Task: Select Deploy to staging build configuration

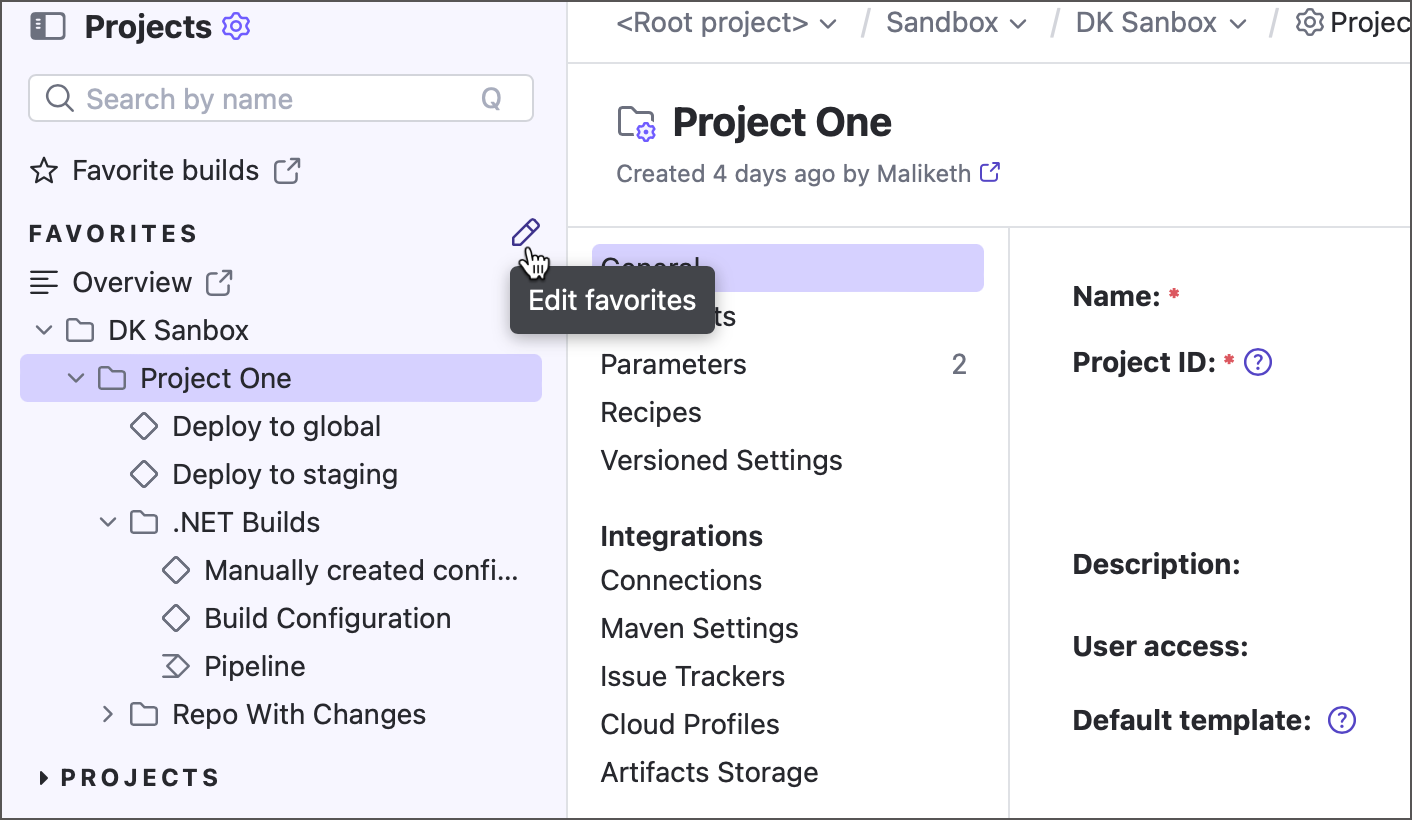Action: tap(285, 475)
